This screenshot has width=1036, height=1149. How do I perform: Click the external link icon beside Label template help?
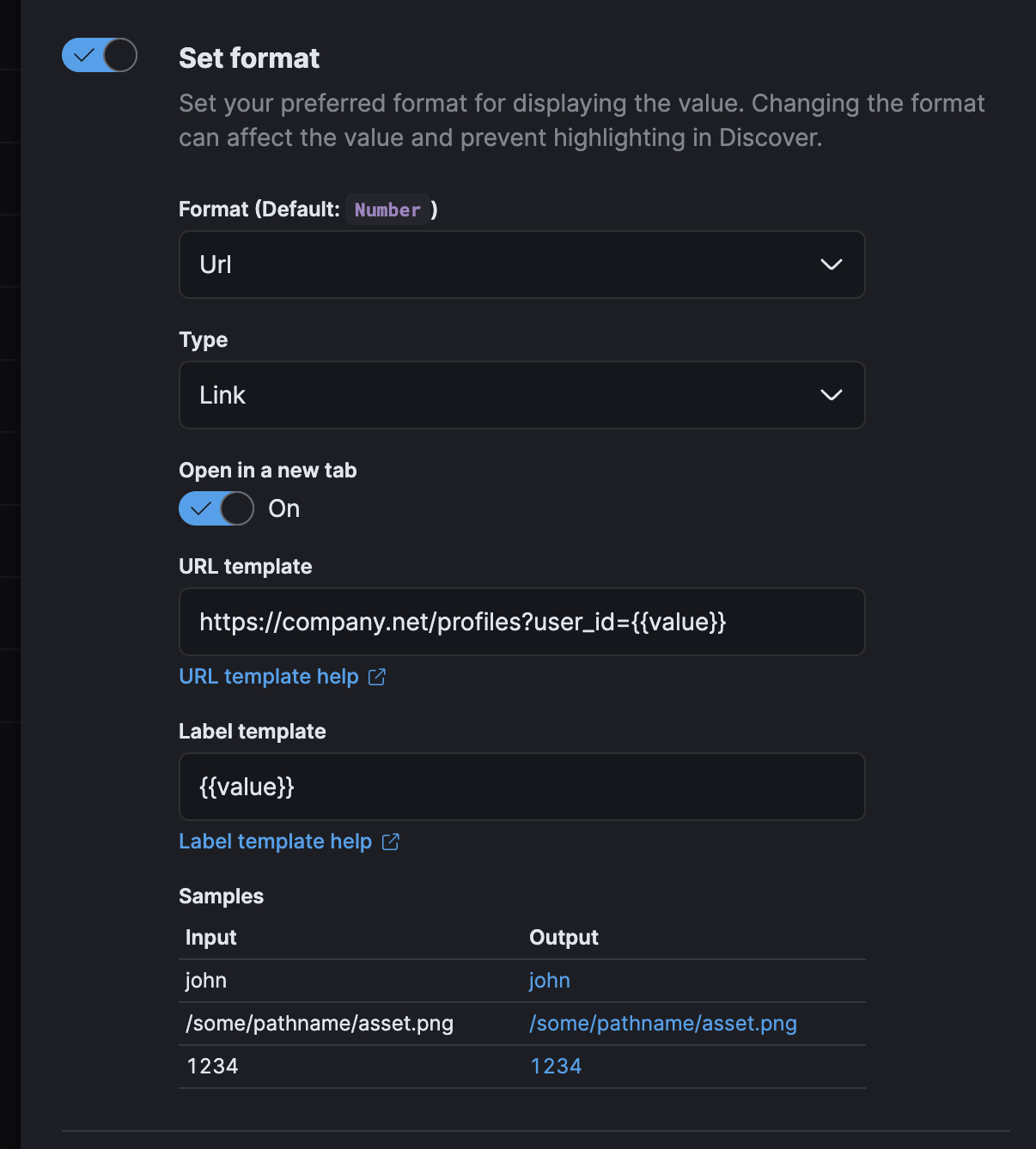click(x=391, y=842)
